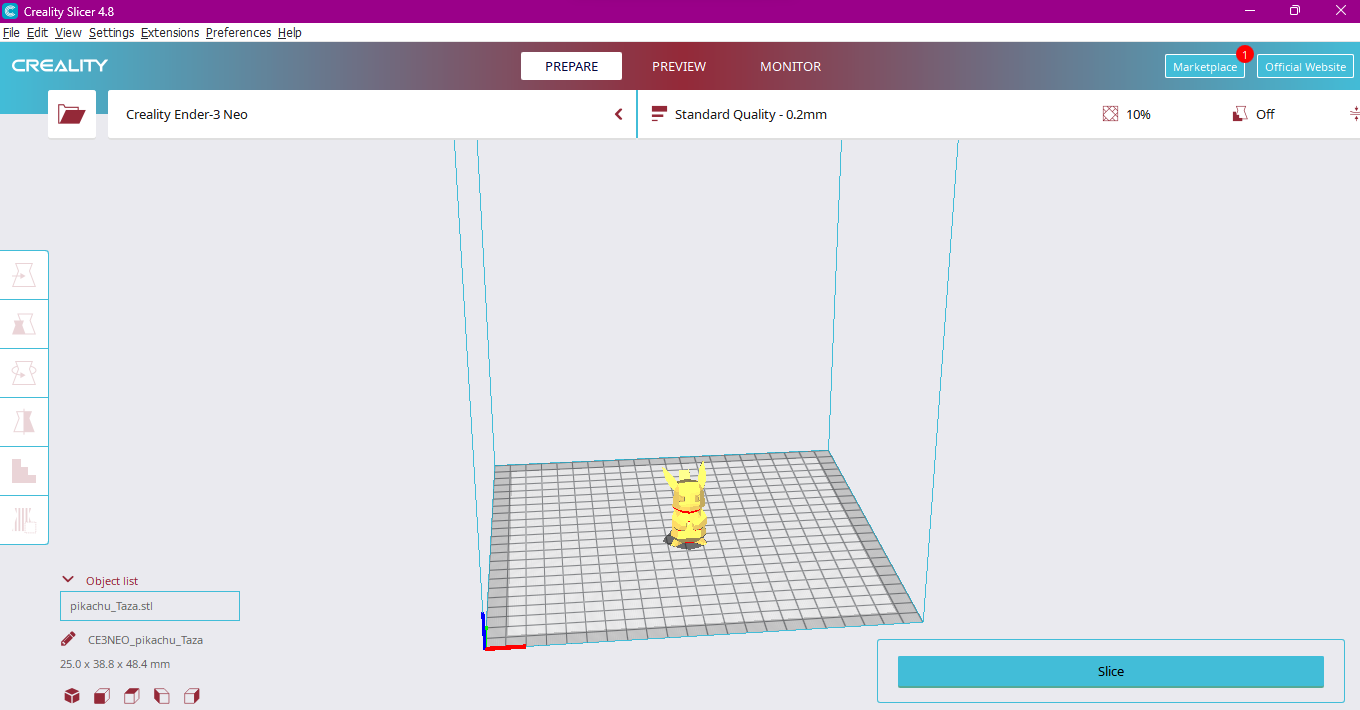Switch to right side view cube icon
This screenshot has height=710, width=1360.
click(192, 696)
